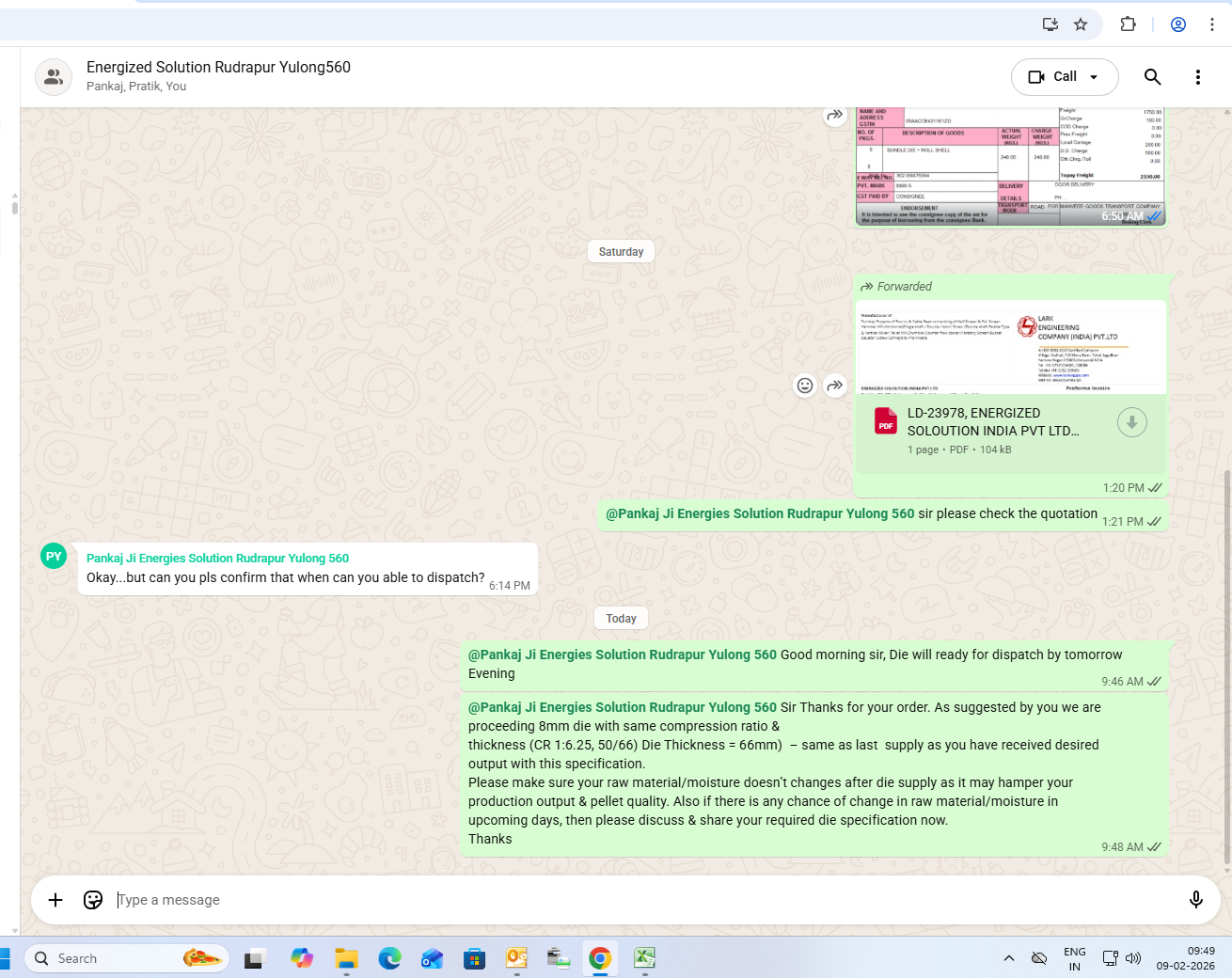Open the chat three-dot menu
1232x978 pixels.
[1197, 77]
